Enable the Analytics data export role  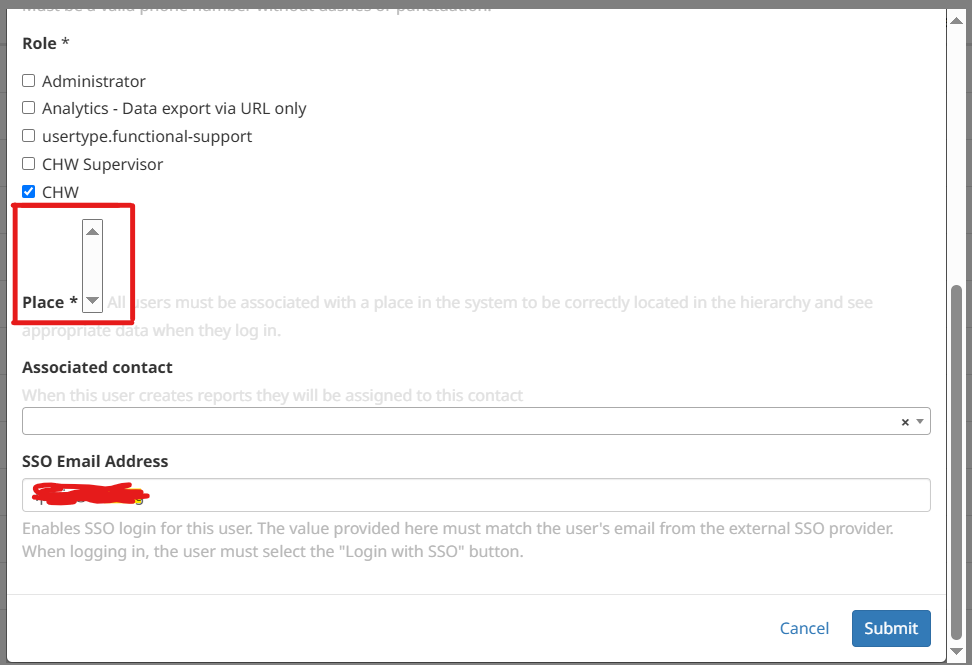pyautogui.click(x=29, y=108)
